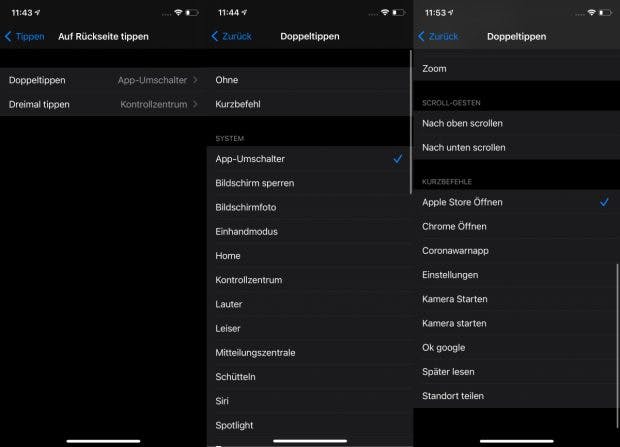
Task: Select App-Umschalter option
Action: (310, 159)
